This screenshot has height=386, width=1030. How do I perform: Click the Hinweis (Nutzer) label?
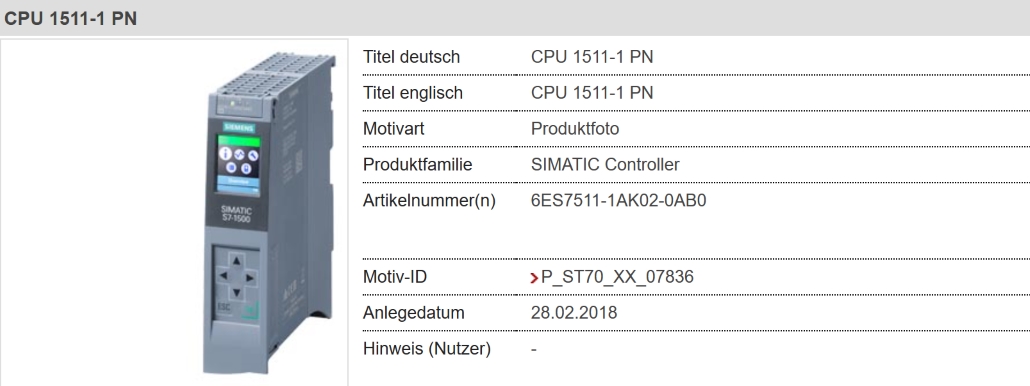click(427, 349)
